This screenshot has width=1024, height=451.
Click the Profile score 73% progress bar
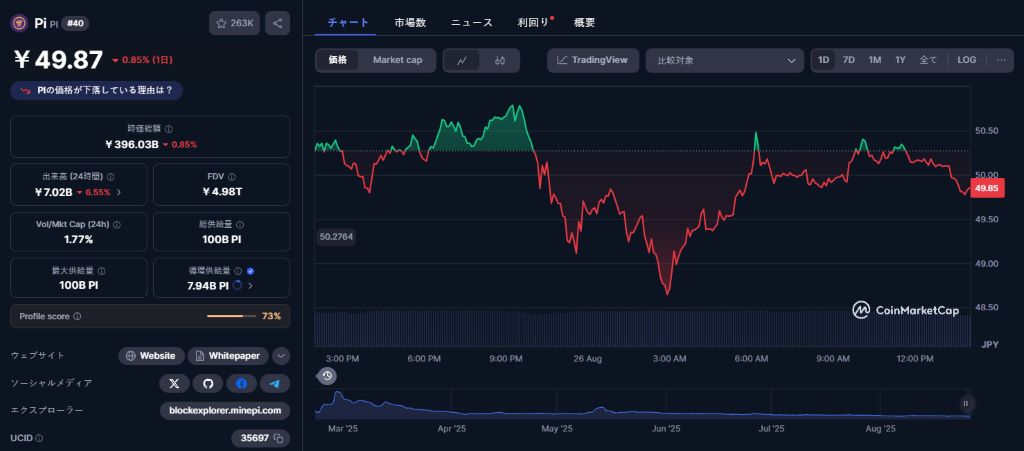232,317
